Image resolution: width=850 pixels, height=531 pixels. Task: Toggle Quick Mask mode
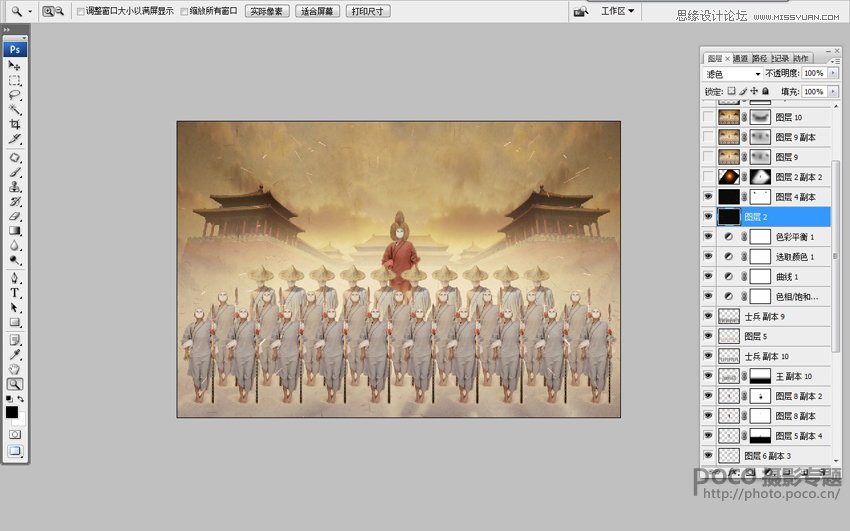coord(15,435)
